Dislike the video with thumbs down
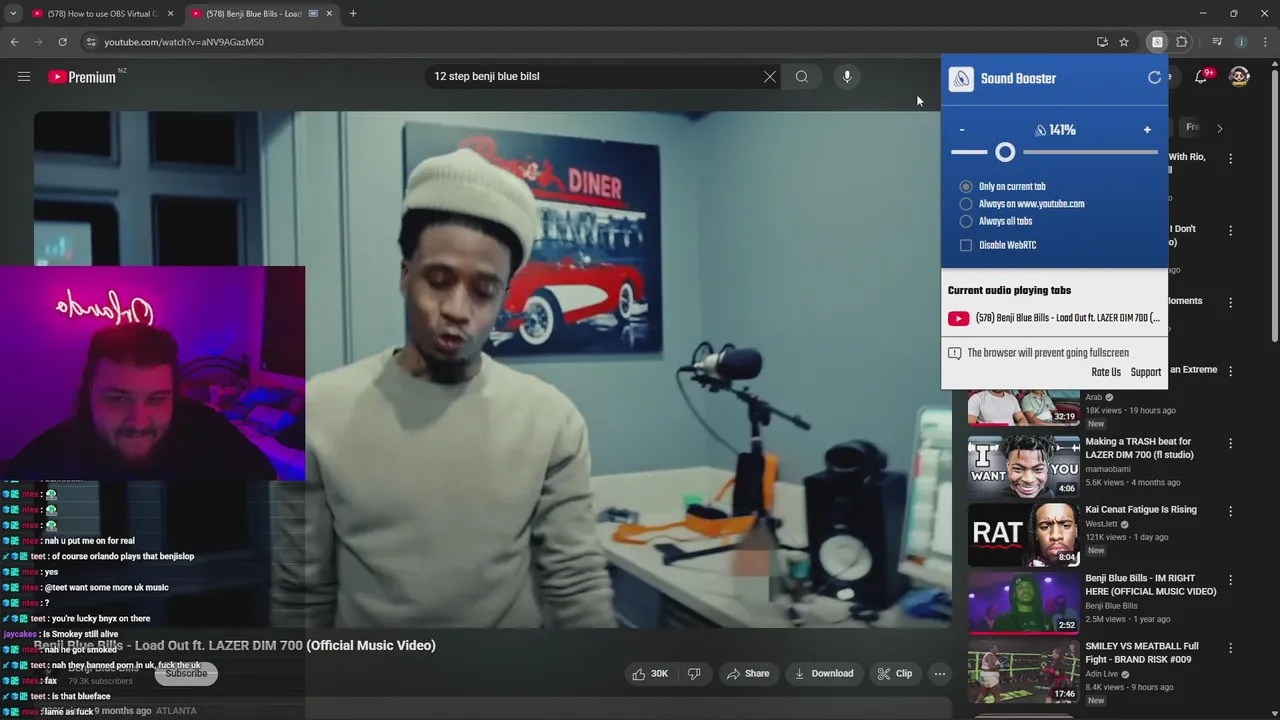Screen dimensions: 1280x720 (x=694, y=674)
